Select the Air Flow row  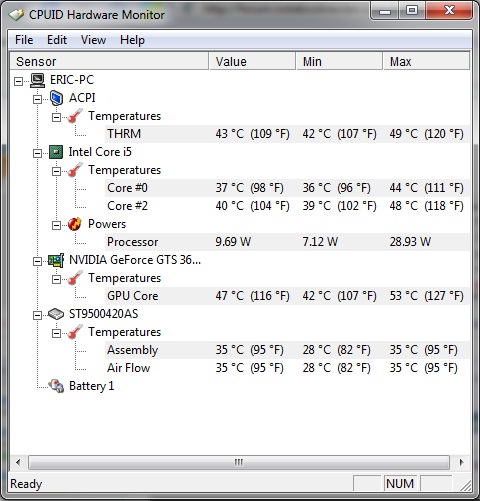(287, 368)
